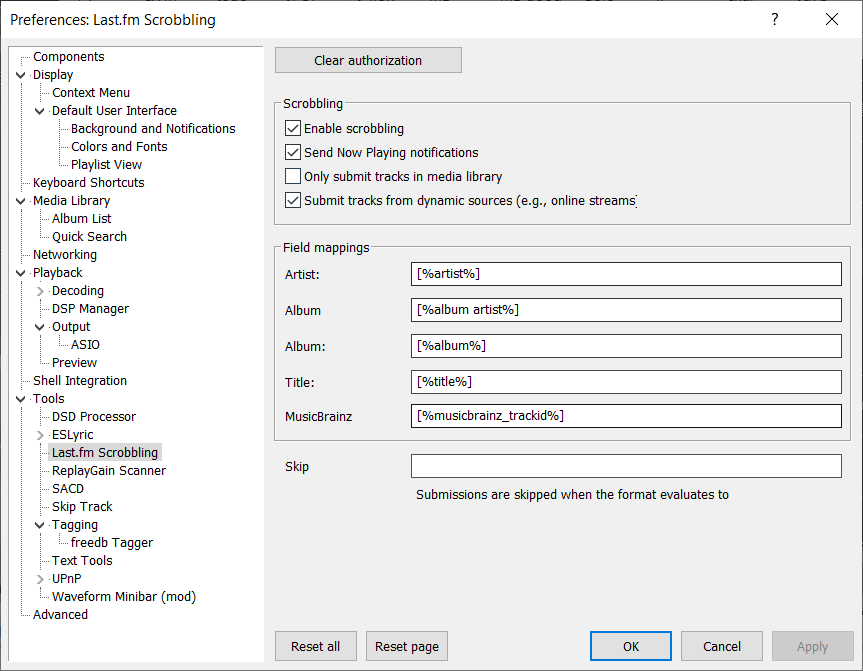Select Waveform Minibar (mod) item

(124, 597)
